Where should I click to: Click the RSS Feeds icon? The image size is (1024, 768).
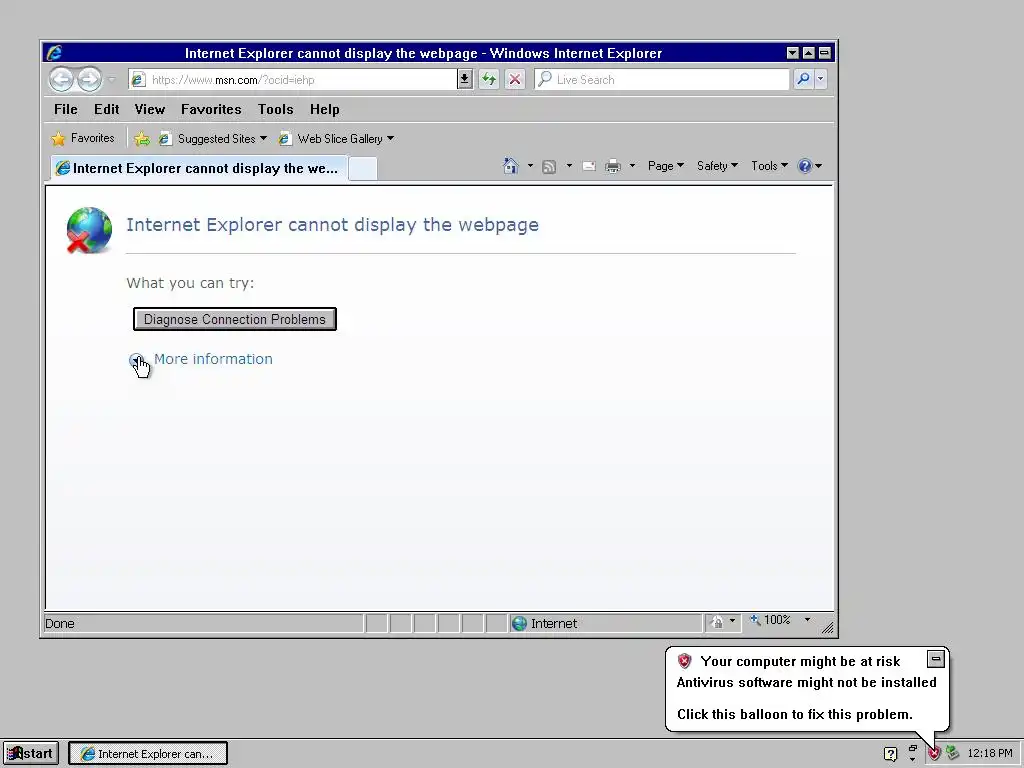click(549, 167)
